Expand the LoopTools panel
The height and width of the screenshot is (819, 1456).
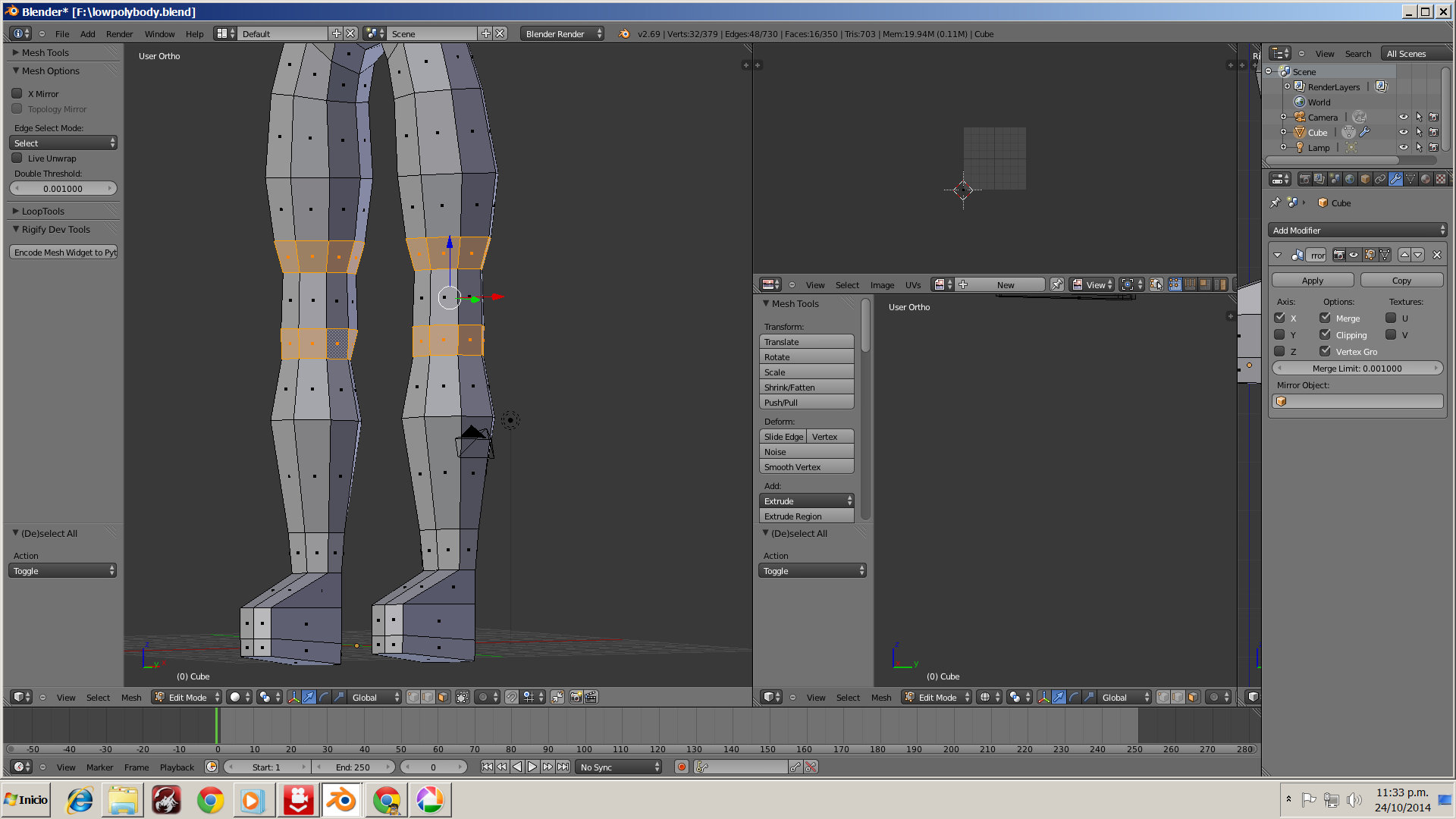[43, 211]
